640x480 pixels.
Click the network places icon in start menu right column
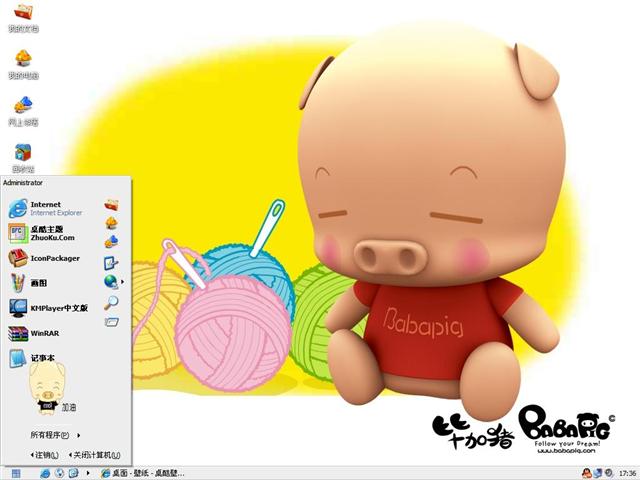(x=111, y=242)
